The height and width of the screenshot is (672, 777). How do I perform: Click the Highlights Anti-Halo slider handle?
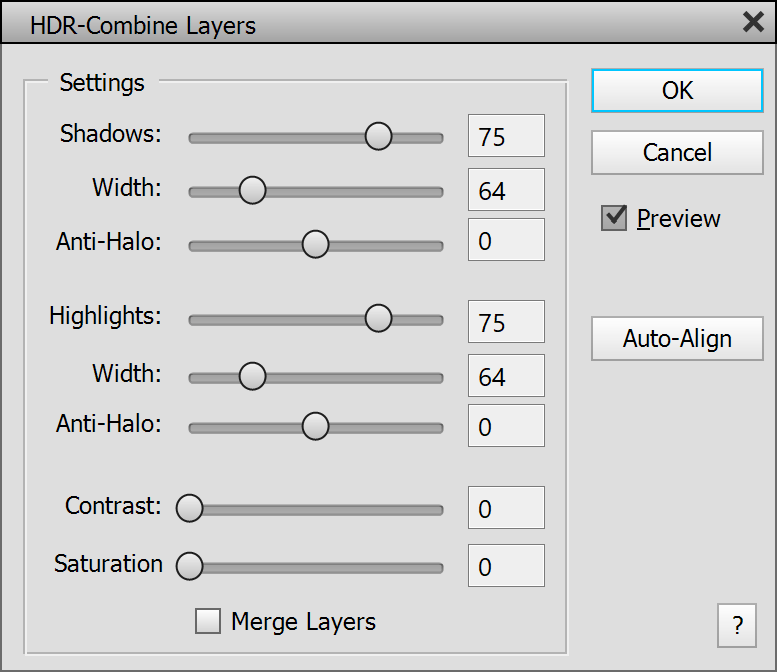pyautogui.click(x=315, y=426)
